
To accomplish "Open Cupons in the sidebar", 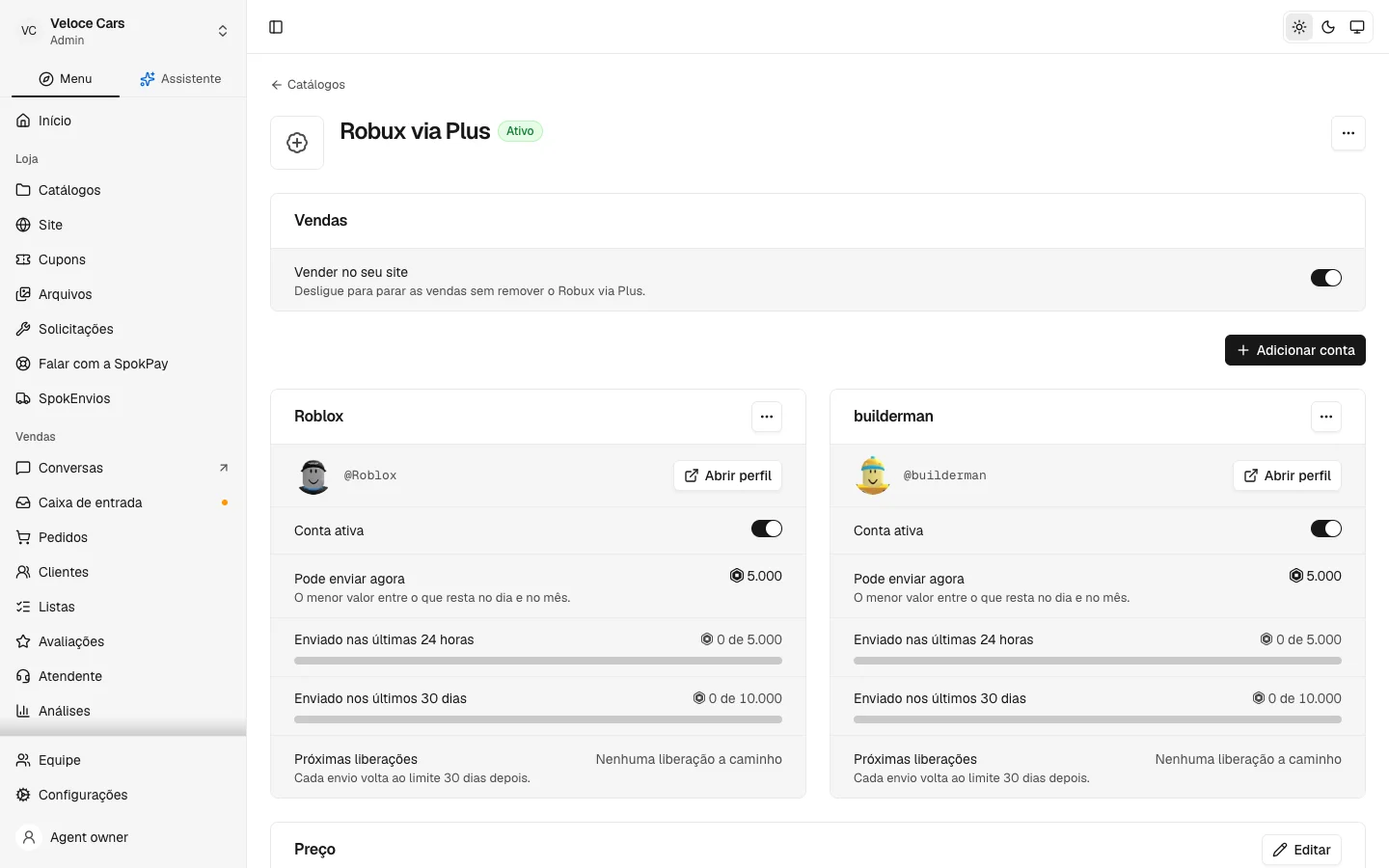I will 123,259.
